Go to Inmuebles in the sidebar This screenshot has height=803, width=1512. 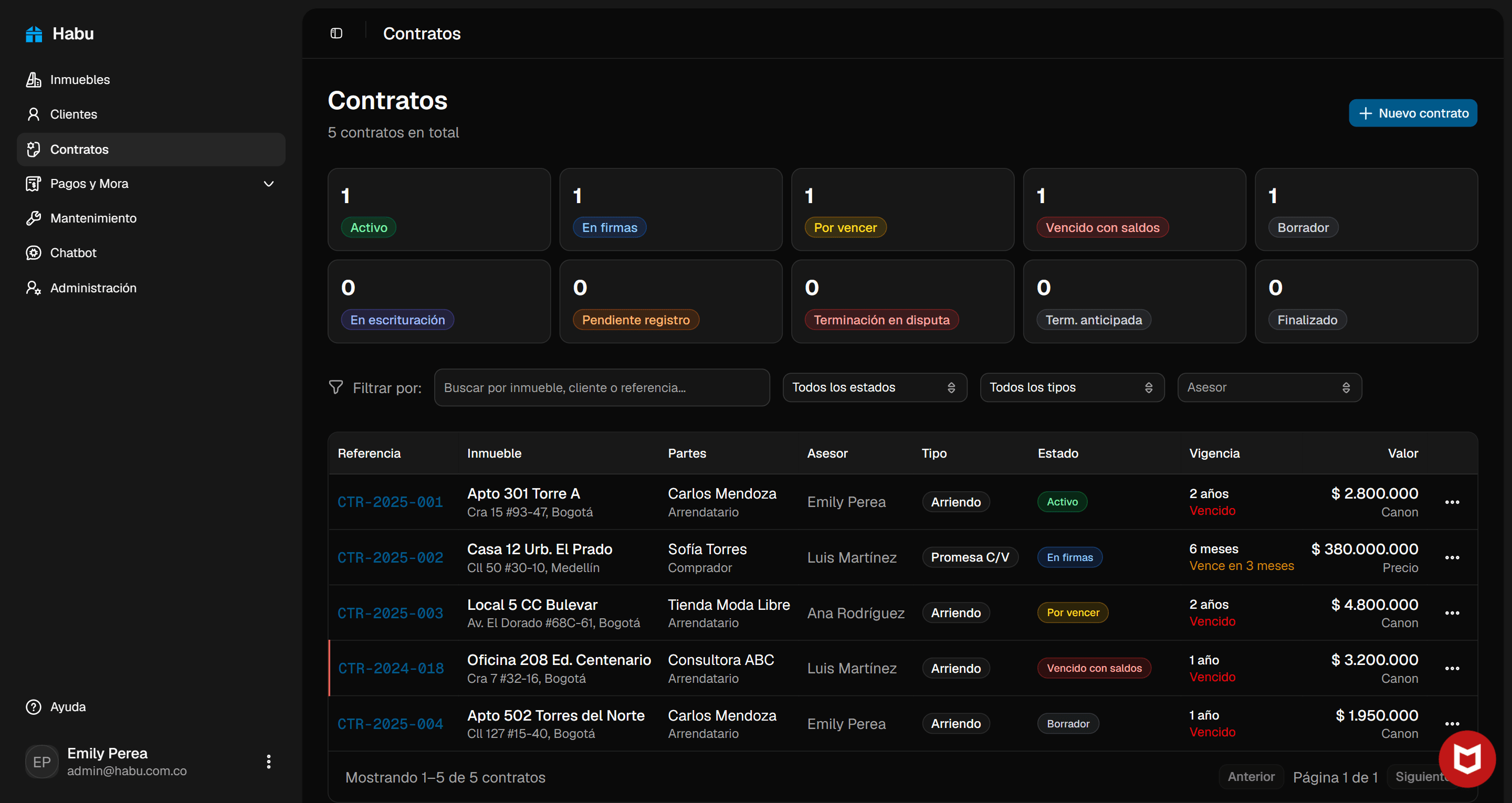pos(151,80)
